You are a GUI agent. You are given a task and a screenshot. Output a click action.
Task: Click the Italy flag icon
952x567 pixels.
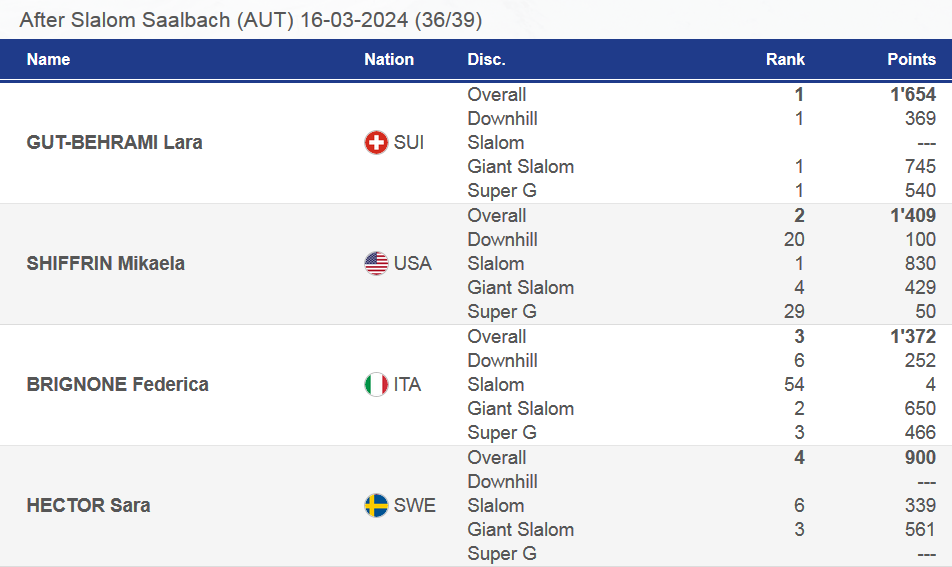coord(376,385)
